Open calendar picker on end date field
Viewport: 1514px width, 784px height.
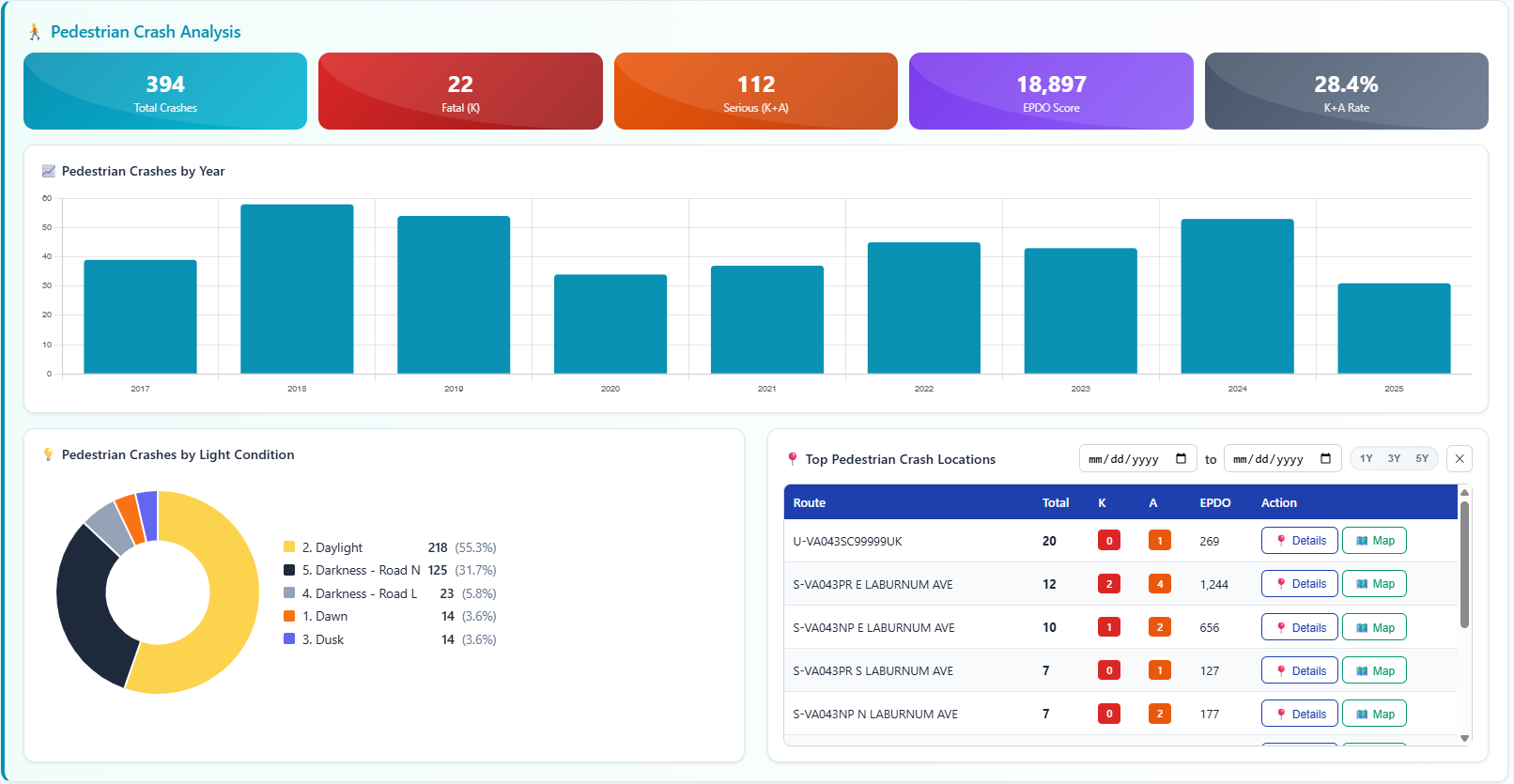point(1325,459)
